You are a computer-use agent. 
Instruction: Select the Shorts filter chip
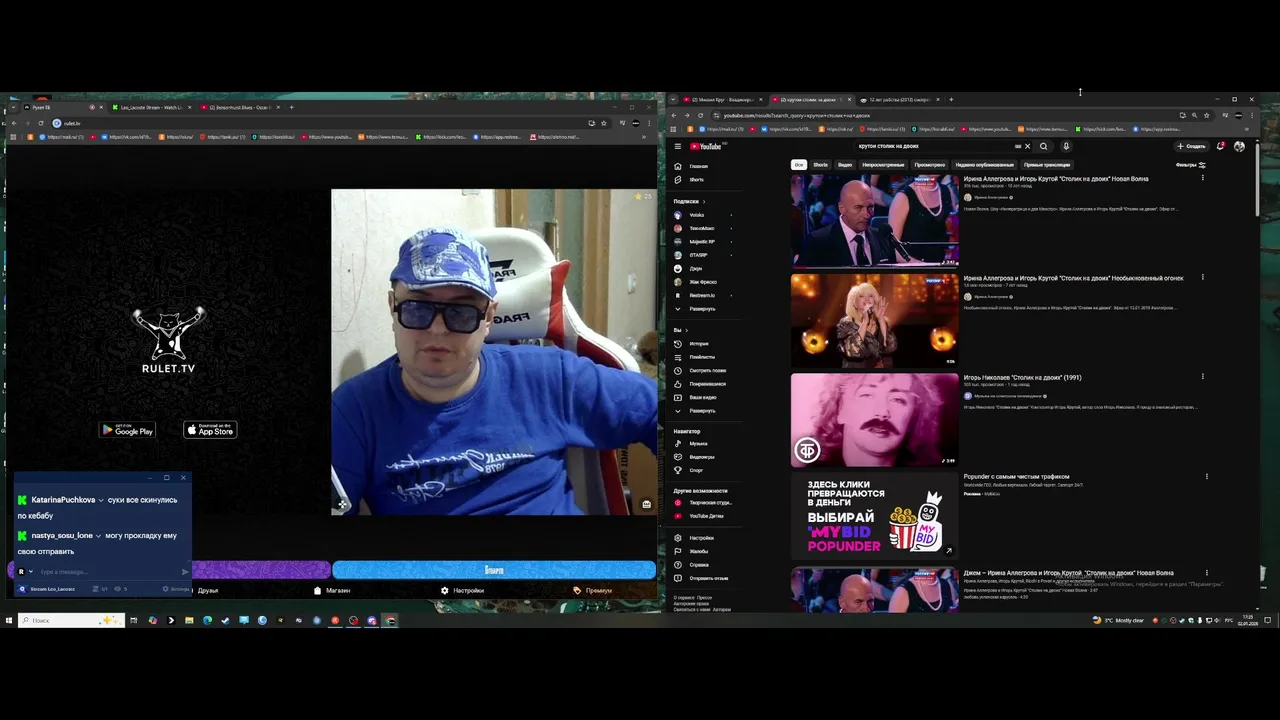820,164
